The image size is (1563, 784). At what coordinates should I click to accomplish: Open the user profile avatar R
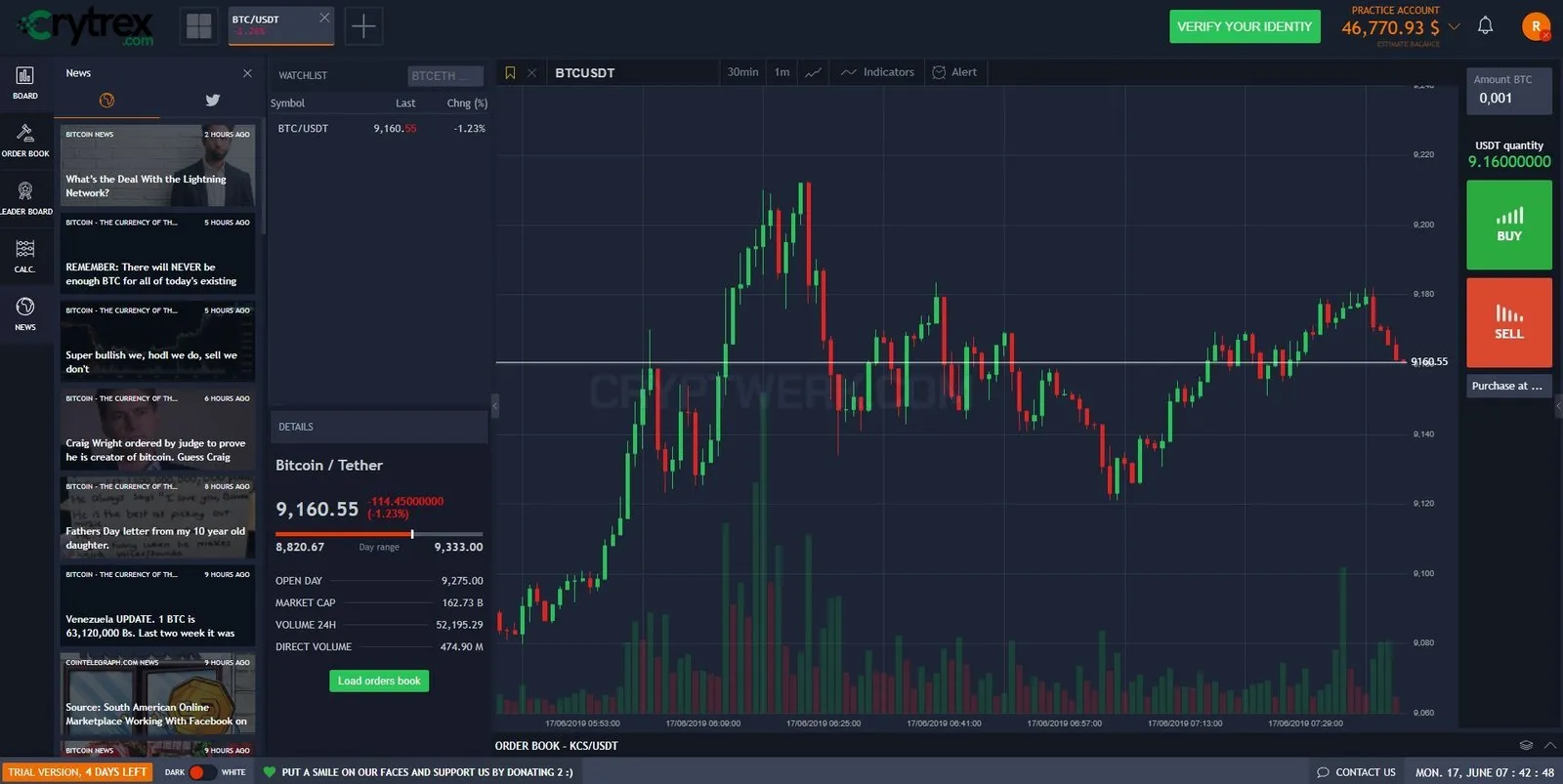tap(1536, 26)
